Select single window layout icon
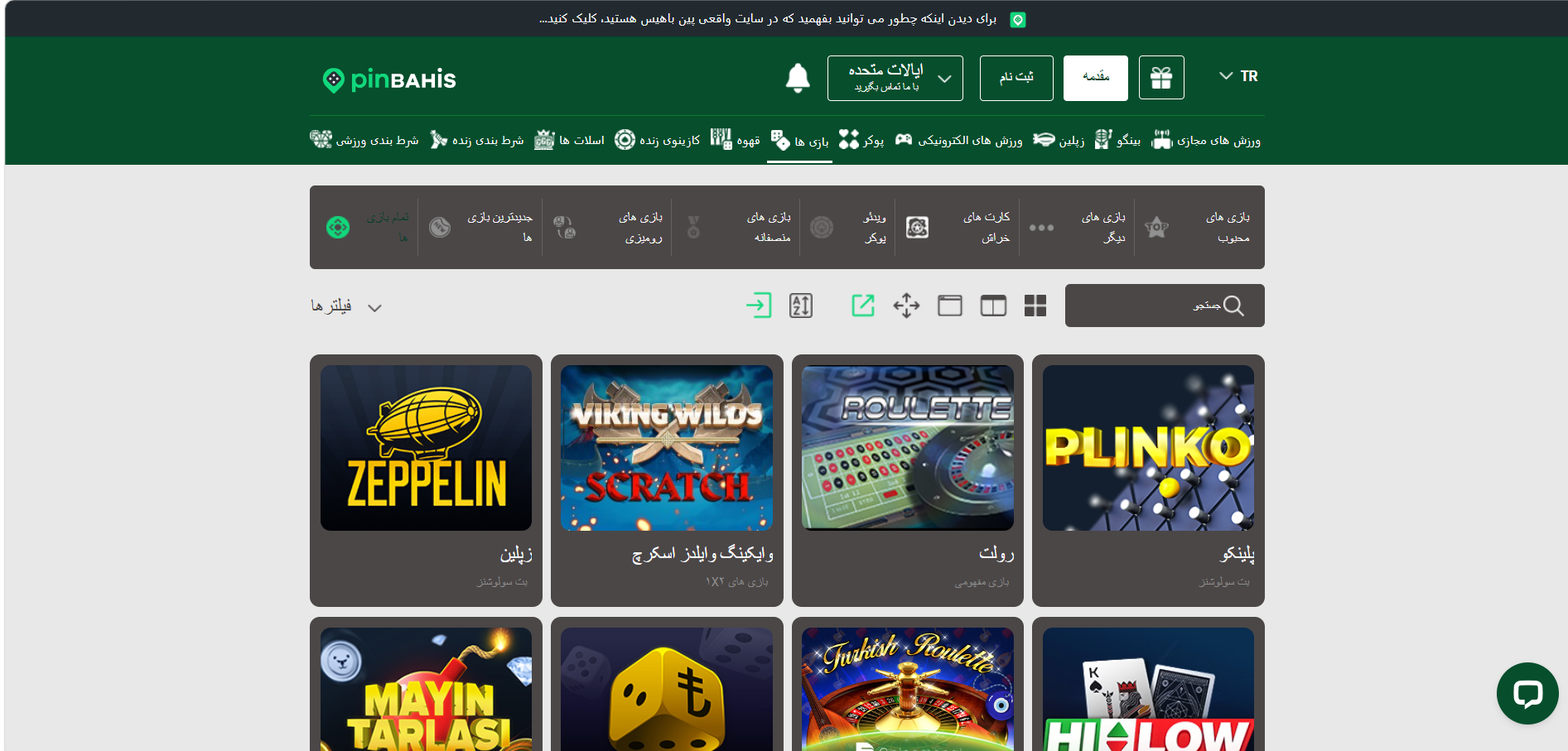Screen dimensions: 1568x751 [x=950, y=306]
